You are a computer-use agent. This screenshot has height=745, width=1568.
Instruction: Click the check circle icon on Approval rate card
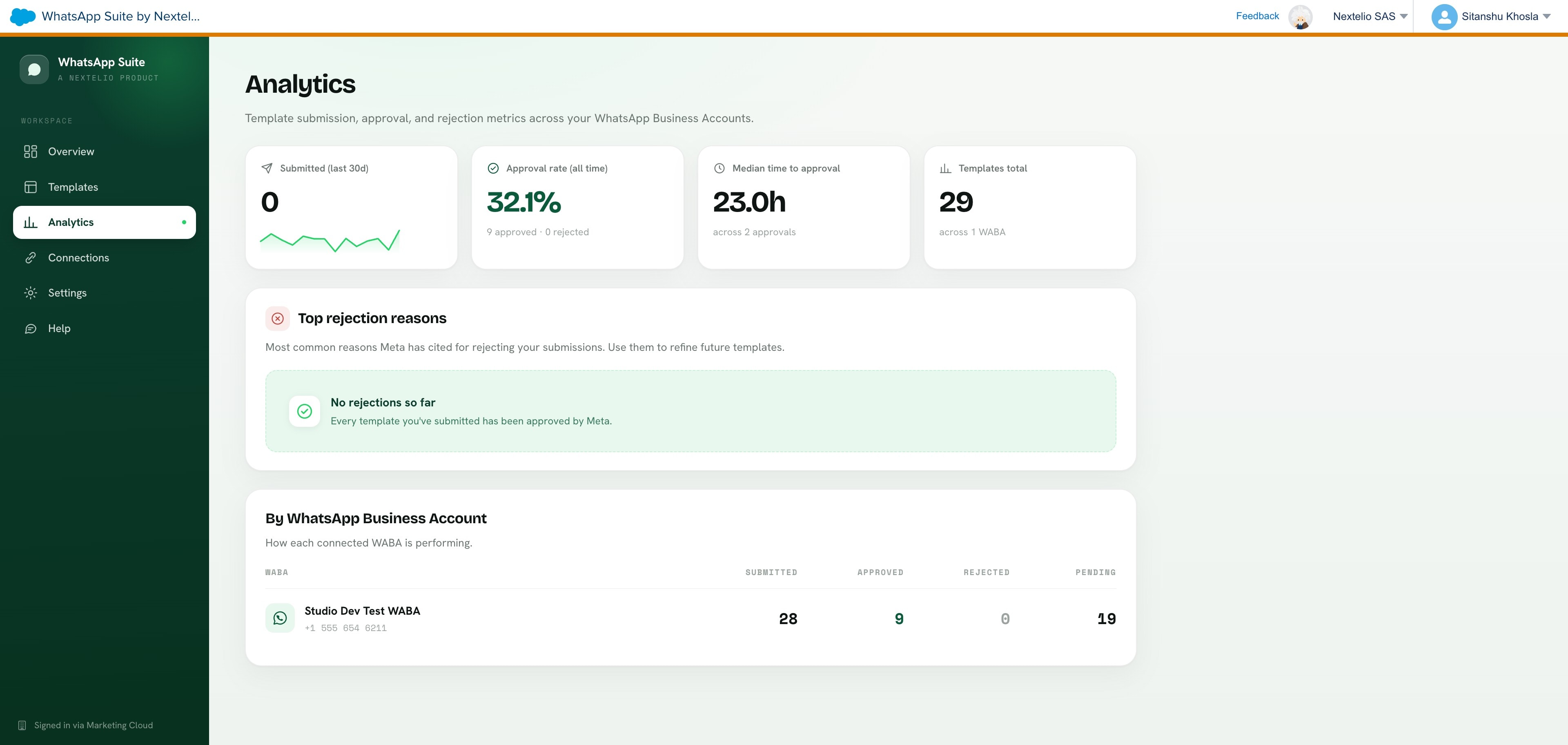(x=493, y=168)
